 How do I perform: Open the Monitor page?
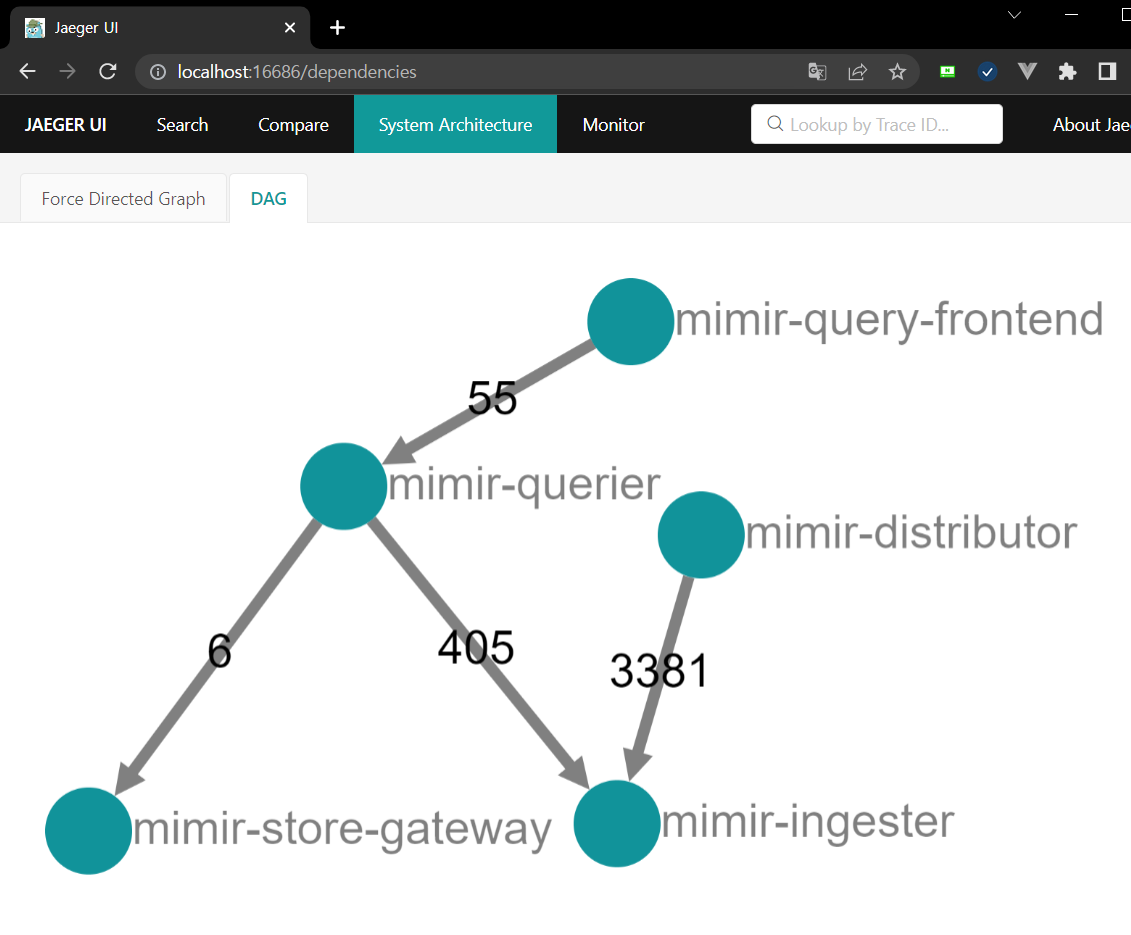[613, 125]
